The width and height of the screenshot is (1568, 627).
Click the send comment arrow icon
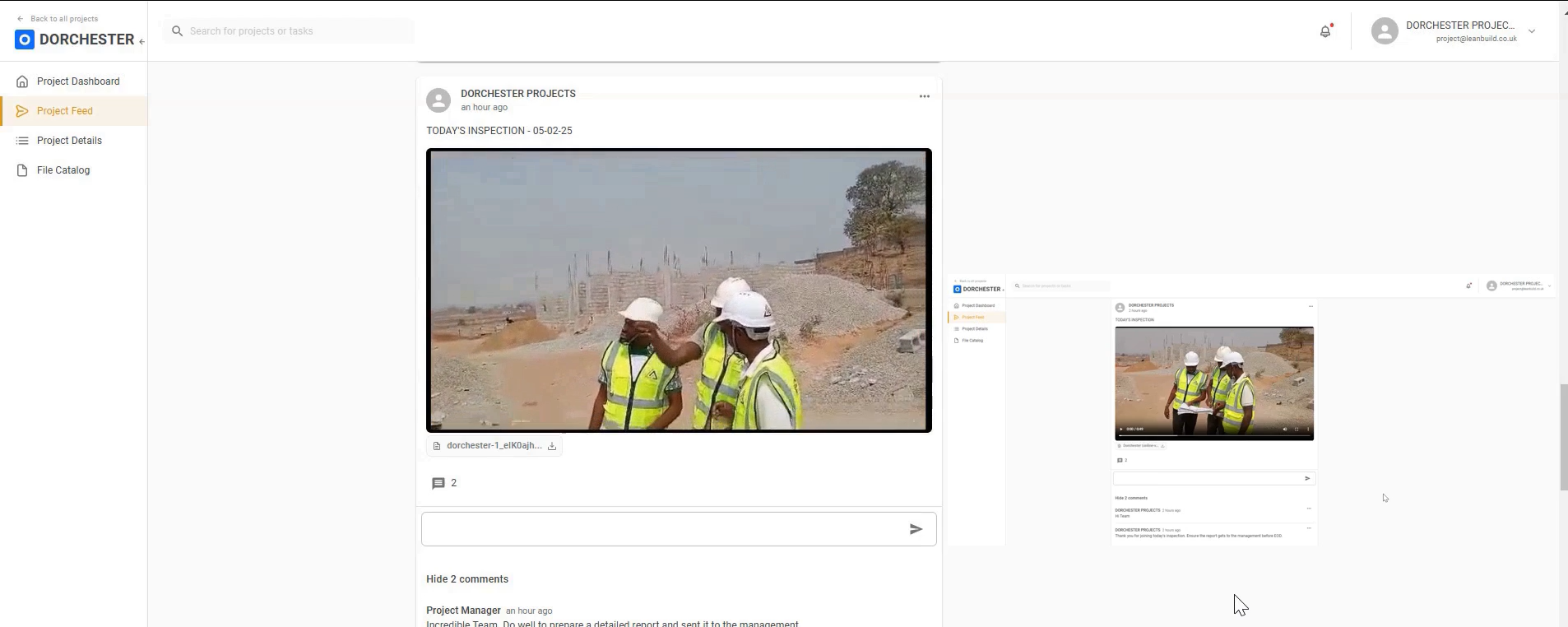tap(916, 529)
